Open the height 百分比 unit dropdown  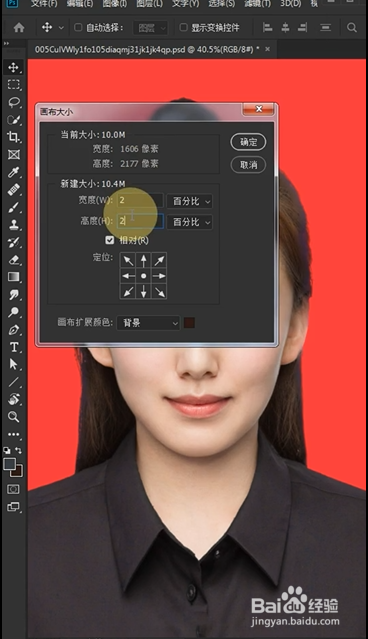coord(190,222)
